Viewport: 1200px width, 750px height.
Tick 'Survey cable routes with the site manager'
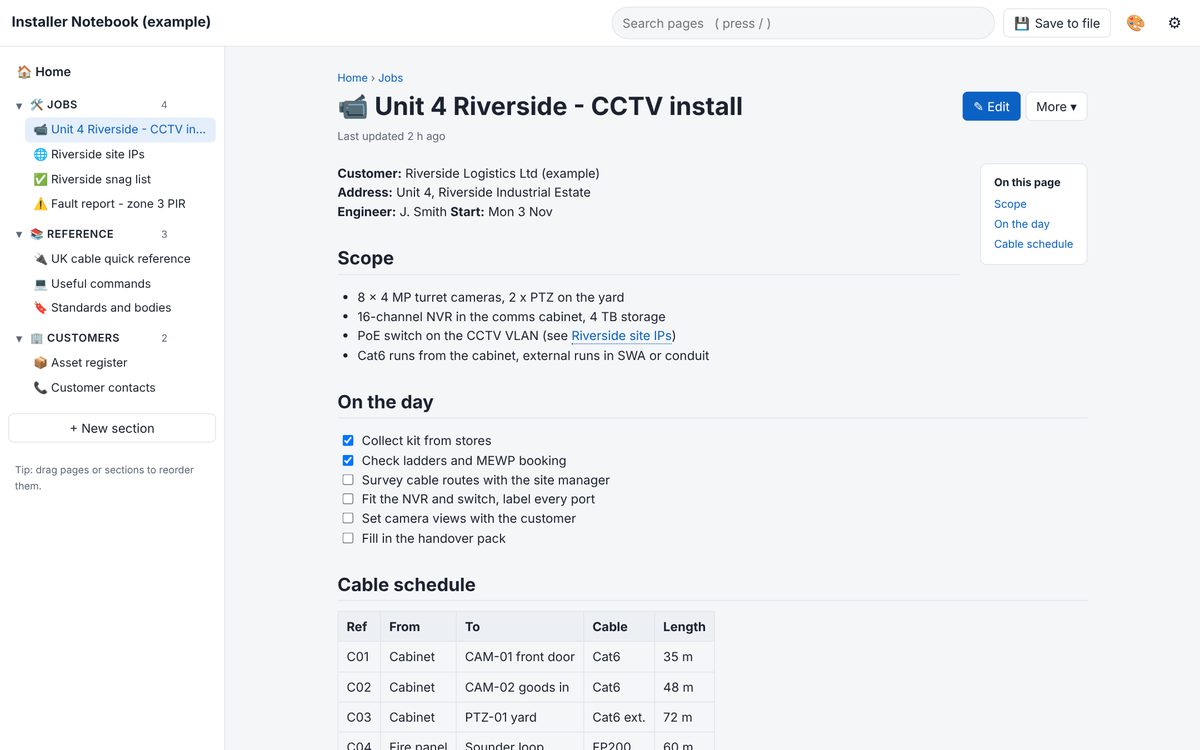click(348, 480)
